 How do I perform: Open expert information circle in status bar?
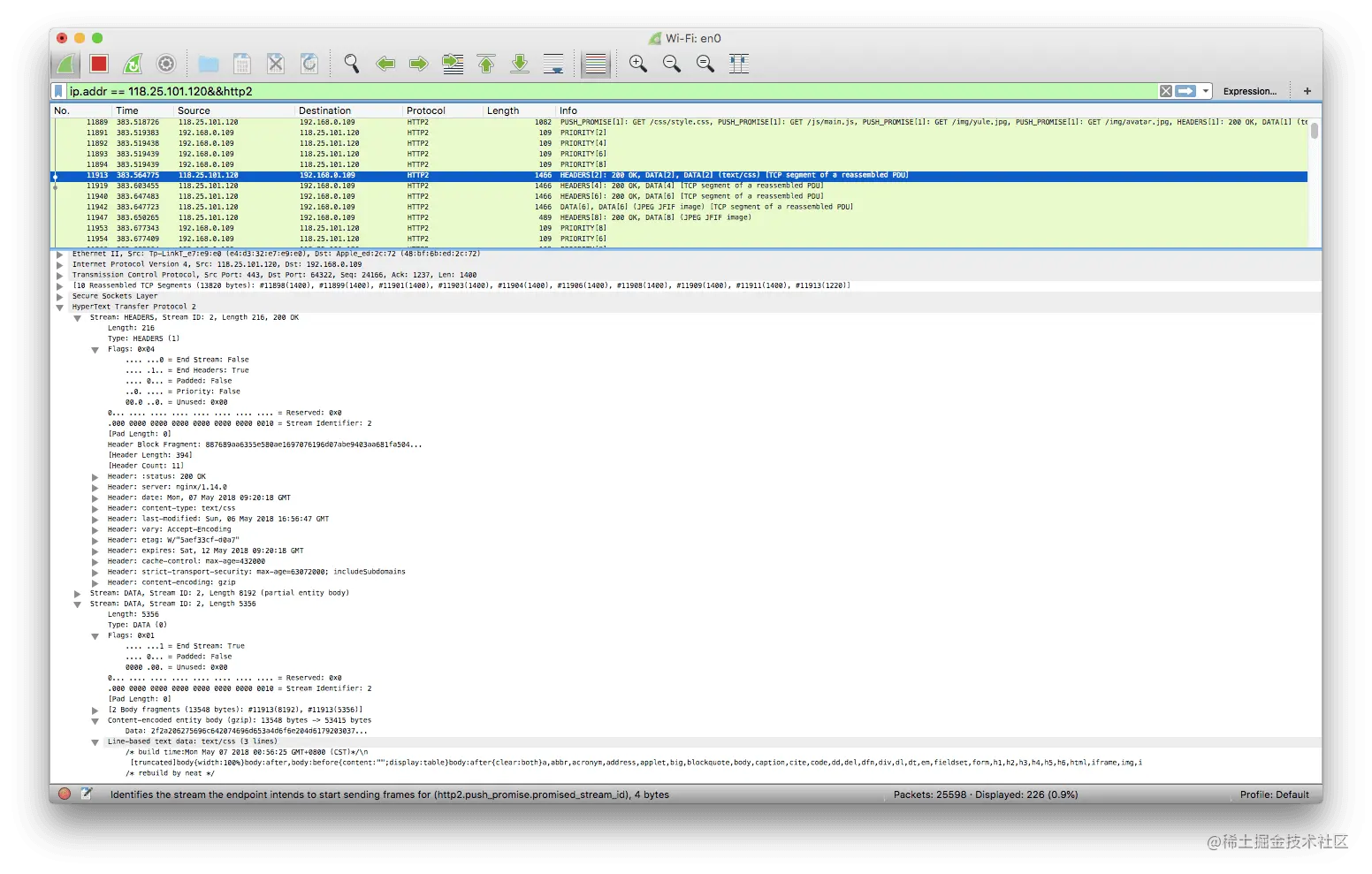[65, 794]
